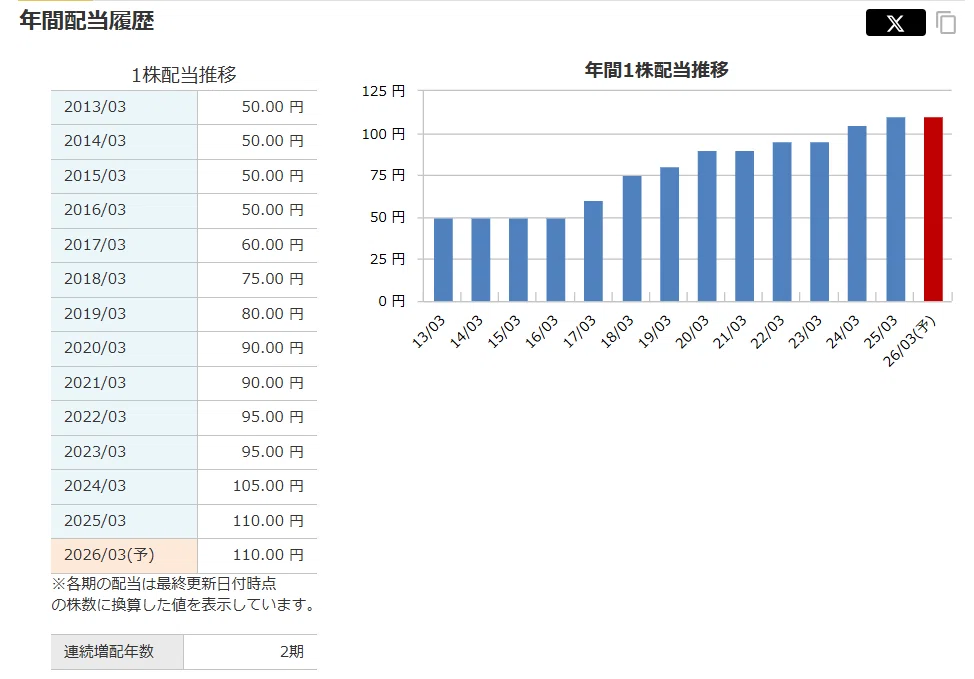Click the 2期 value cell
This screenshot has height=679, width=974.
point(250,652)
